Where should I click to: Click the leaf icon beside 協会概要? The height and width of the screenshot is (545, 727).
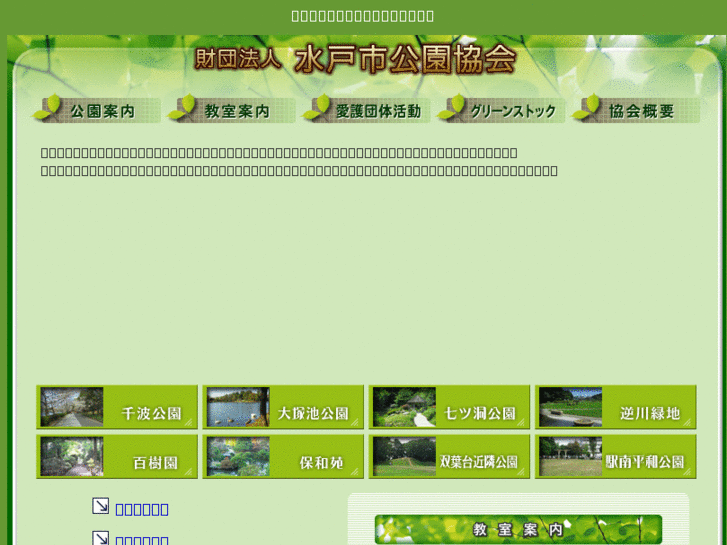click(587, 107)
